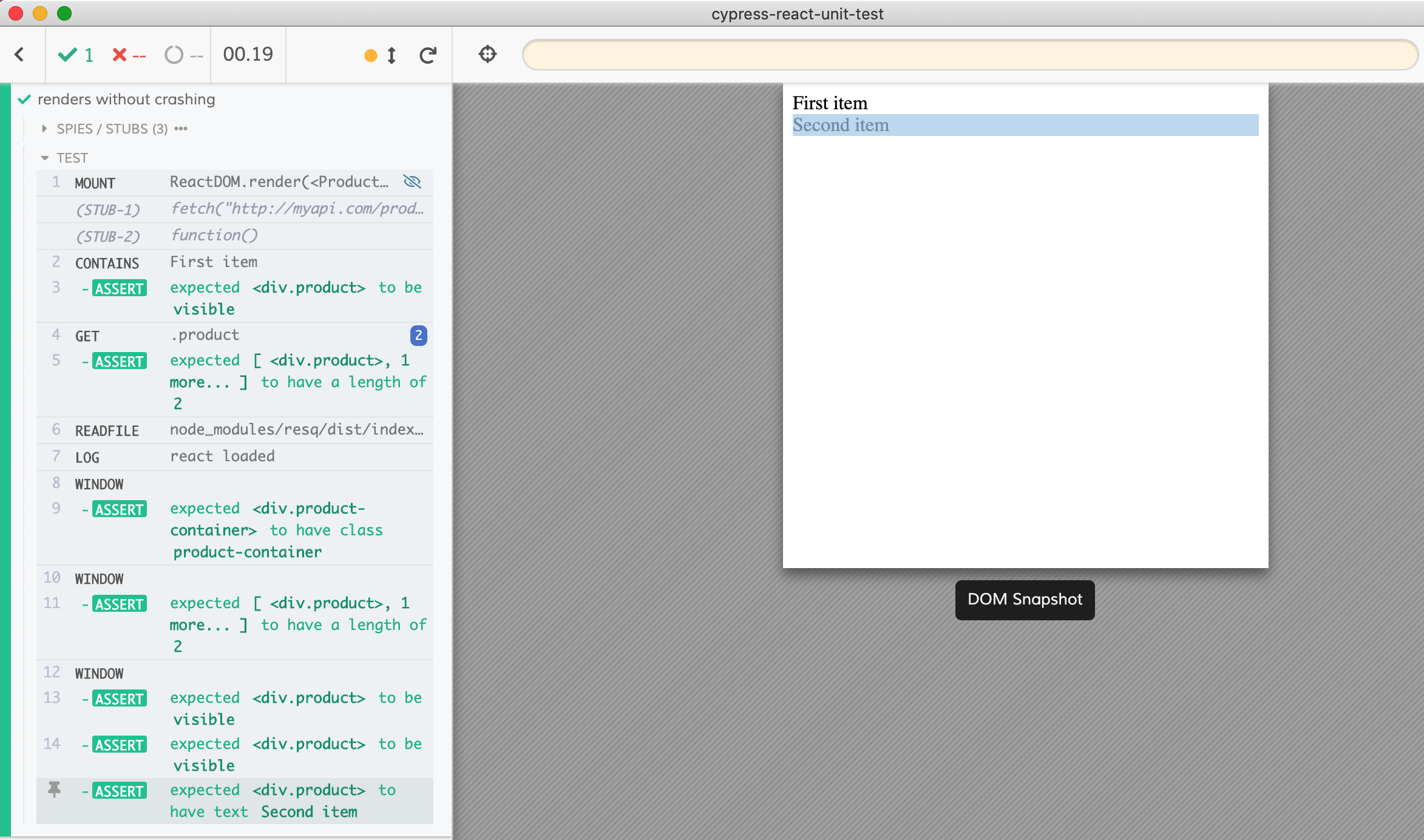Click the blue 2 elements badge
The height and width of the screenshot is (840, 1424).
click(418, 336)
